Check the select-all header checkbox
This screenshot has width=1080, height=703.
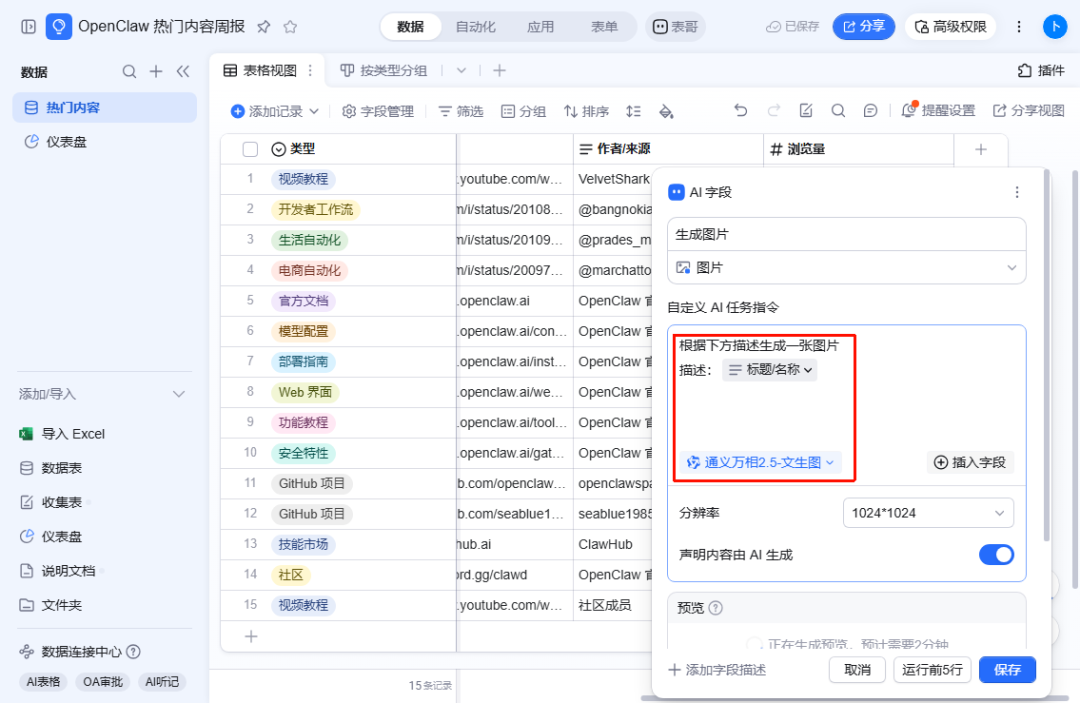click(250, 149)
